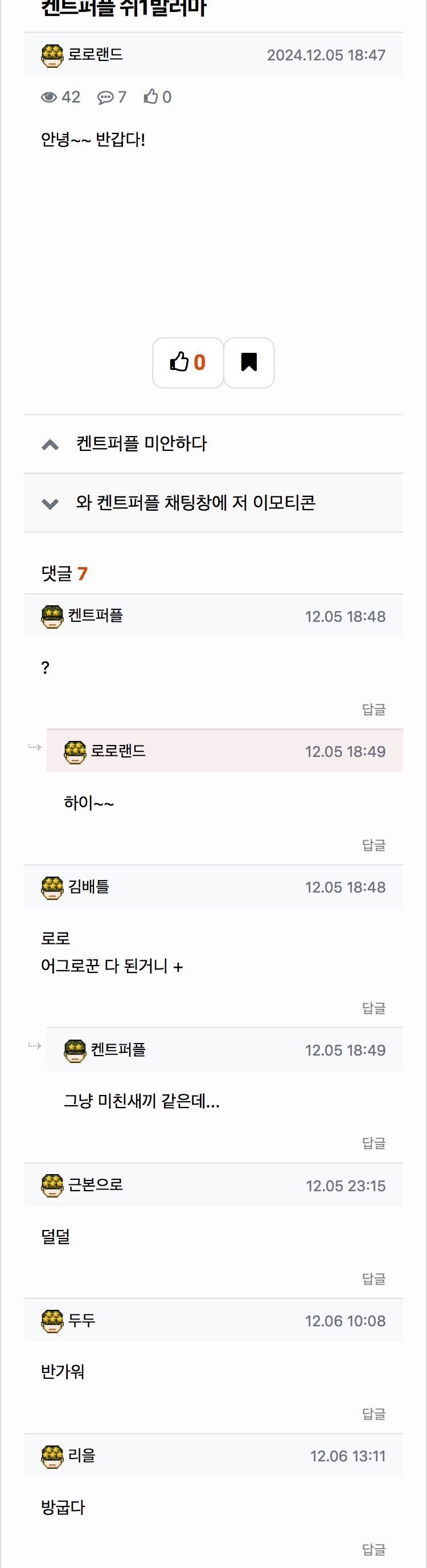
Task: Click 근본으로's avatar icon
Action: pos(52,1184)
